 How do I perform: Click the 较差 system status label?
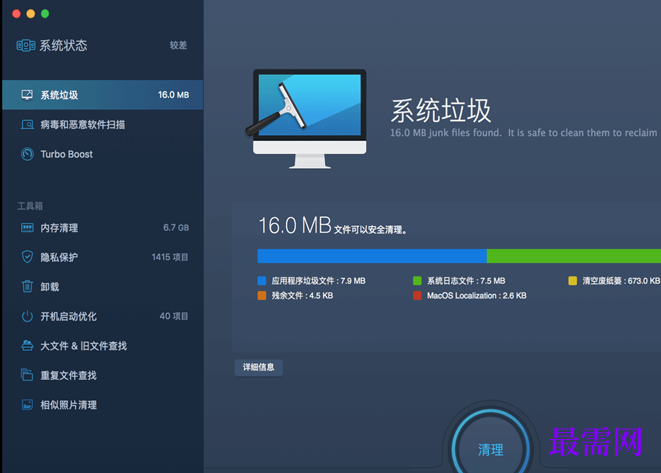click(178, 45)
